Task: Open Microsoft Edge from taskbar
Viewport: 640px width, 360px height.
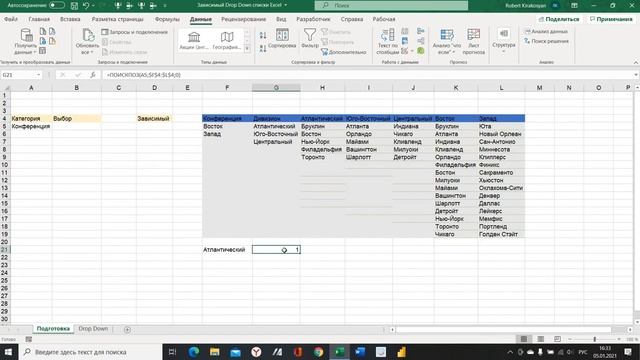Action: coord(193,351)
